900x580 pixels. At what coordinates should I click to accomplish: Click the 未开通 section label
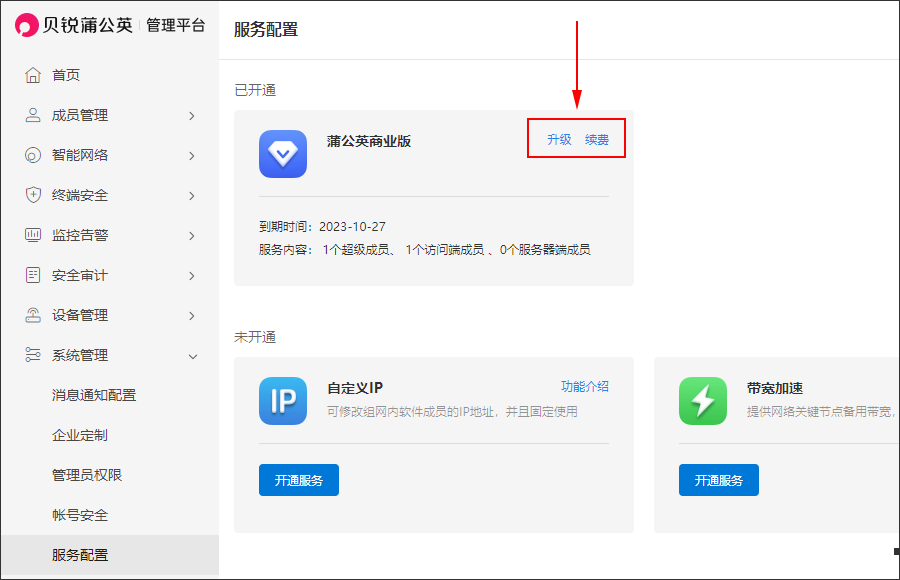[255, 337]
